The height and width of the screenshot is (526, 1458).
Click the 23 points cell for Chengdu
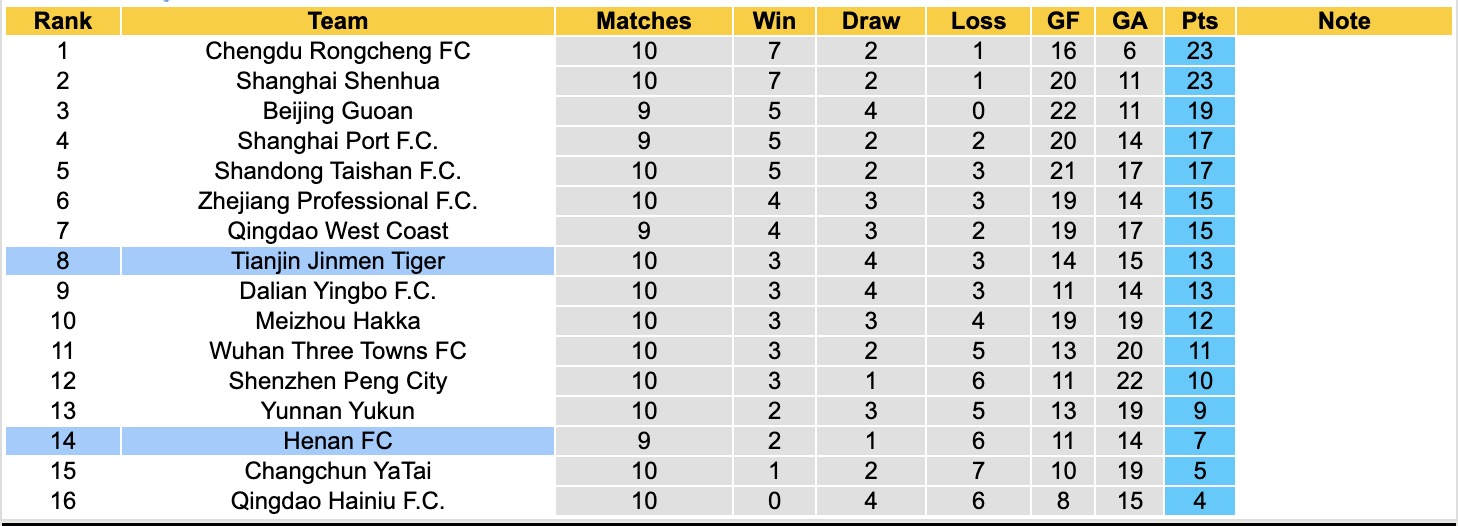(x=1199, y=51)
